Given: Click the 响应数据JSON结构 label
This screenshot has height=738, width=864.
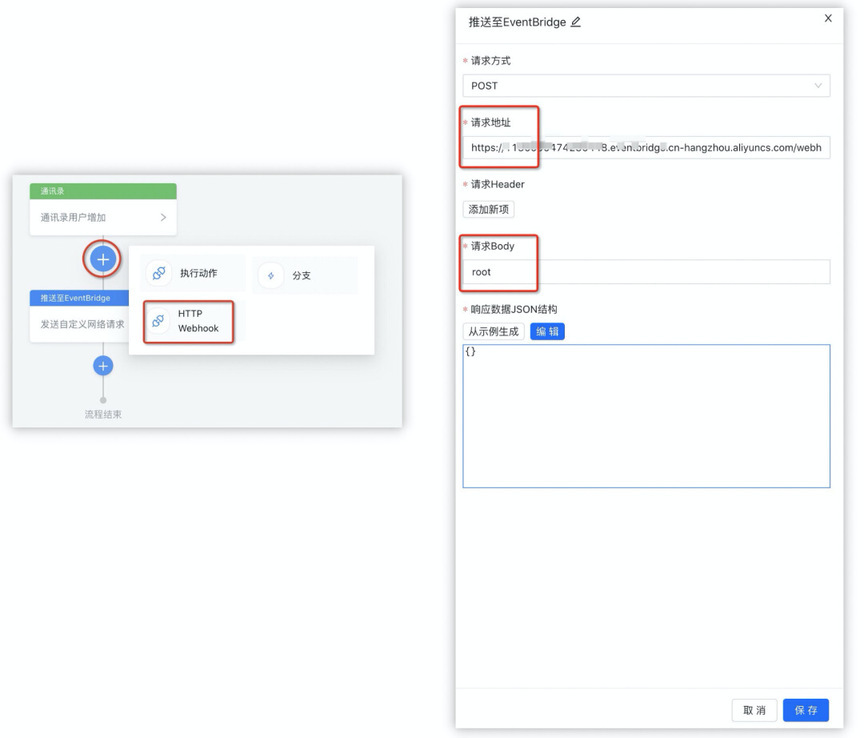Looking at the screenshot, I should tap(514, 309).
